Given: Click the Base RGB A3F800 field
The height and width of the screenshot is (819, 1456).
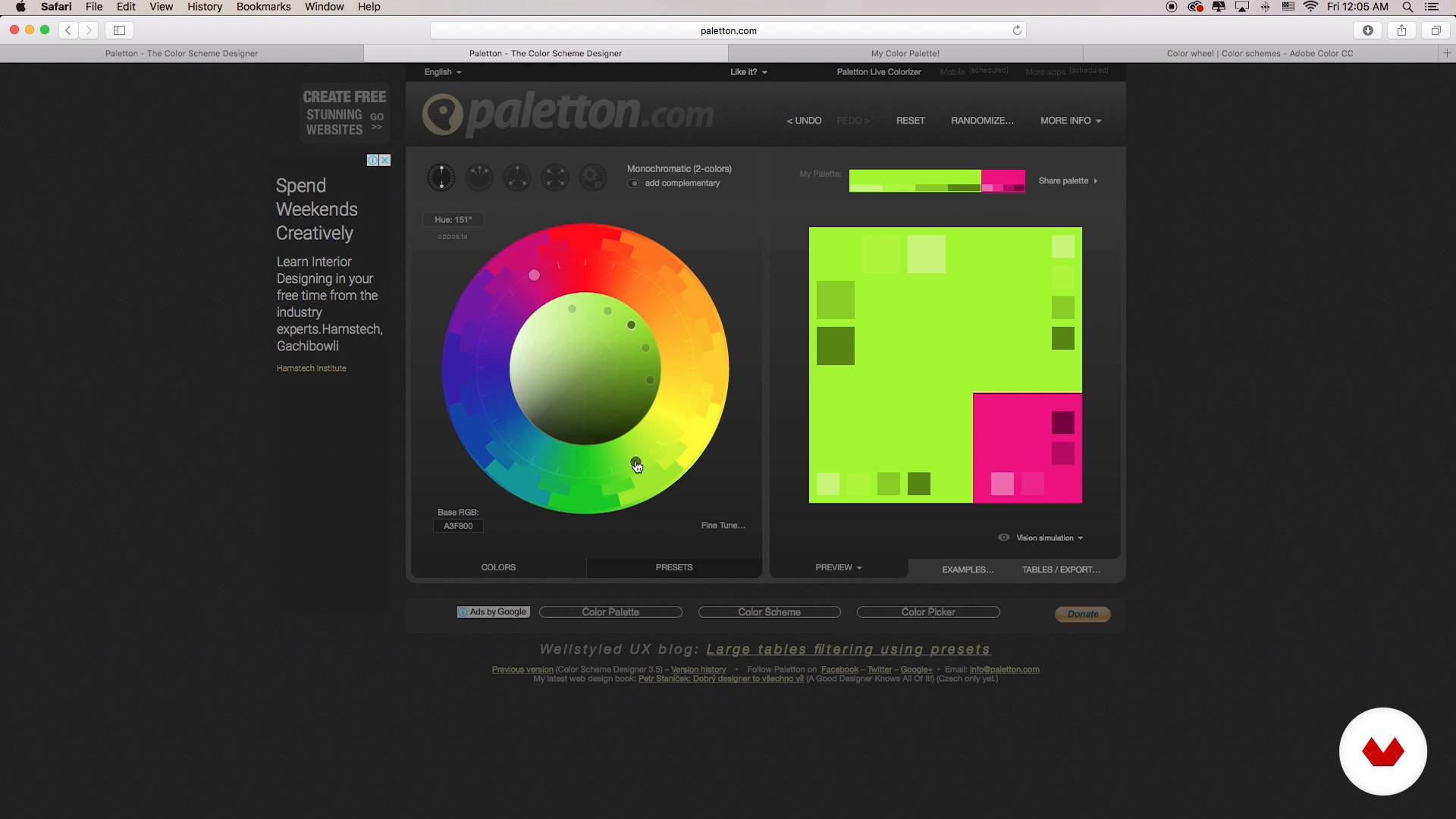Looking at the screenshot, I should tap(458, 526).
